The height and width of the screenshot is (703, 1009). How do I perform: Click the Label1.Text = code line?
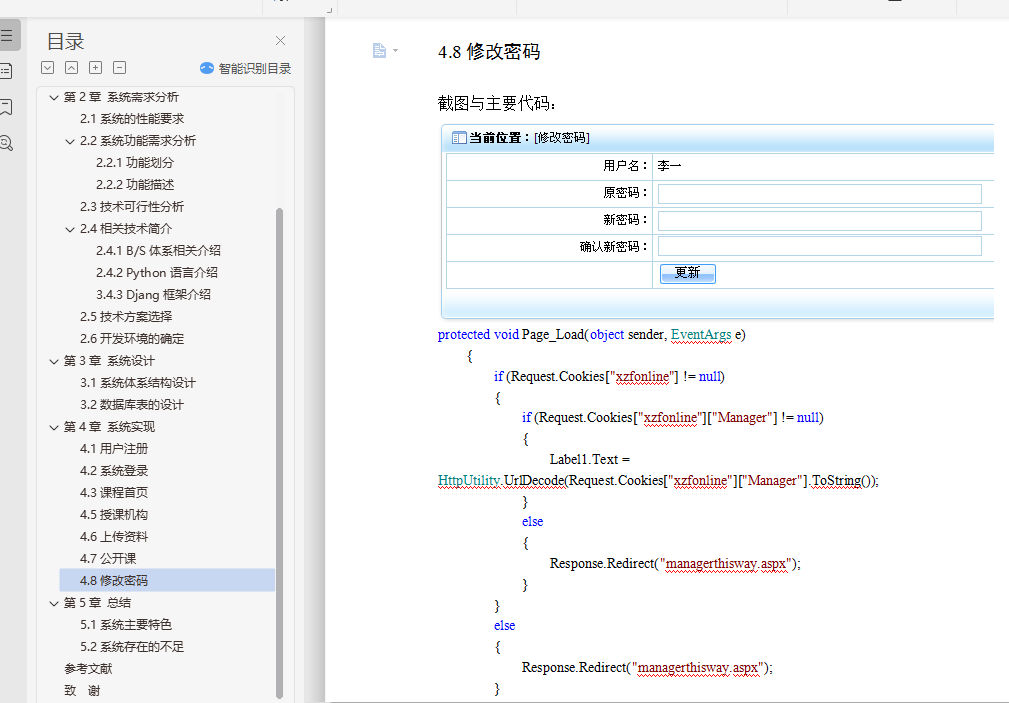pyautogui.click(x=589, y=459)
